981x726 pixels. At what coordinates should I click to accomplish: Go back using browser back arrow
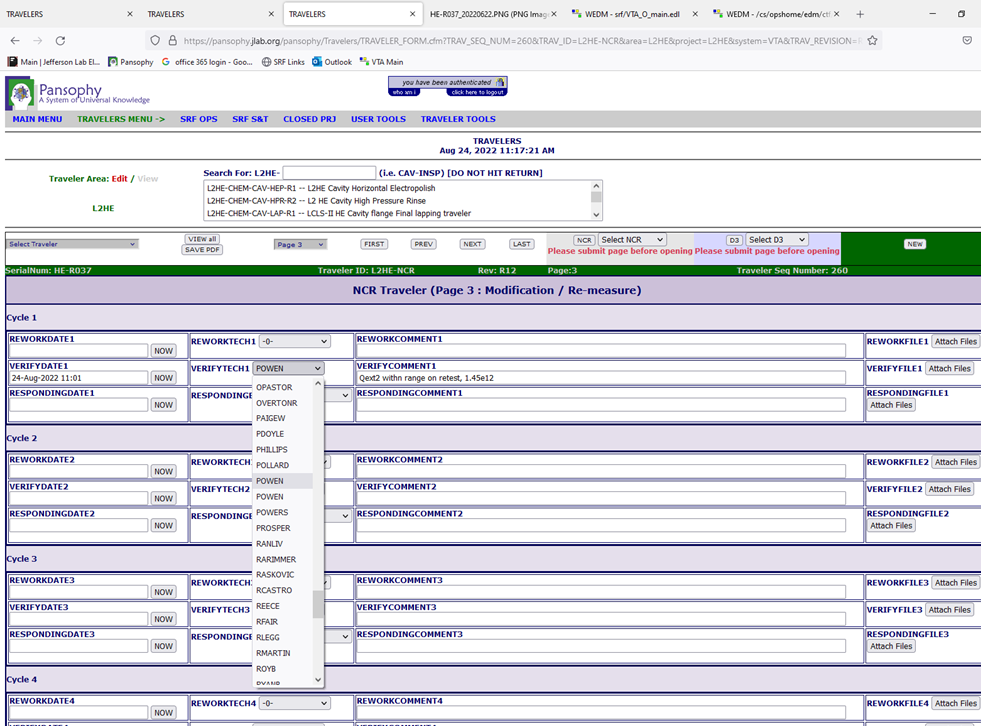point(14,41)
